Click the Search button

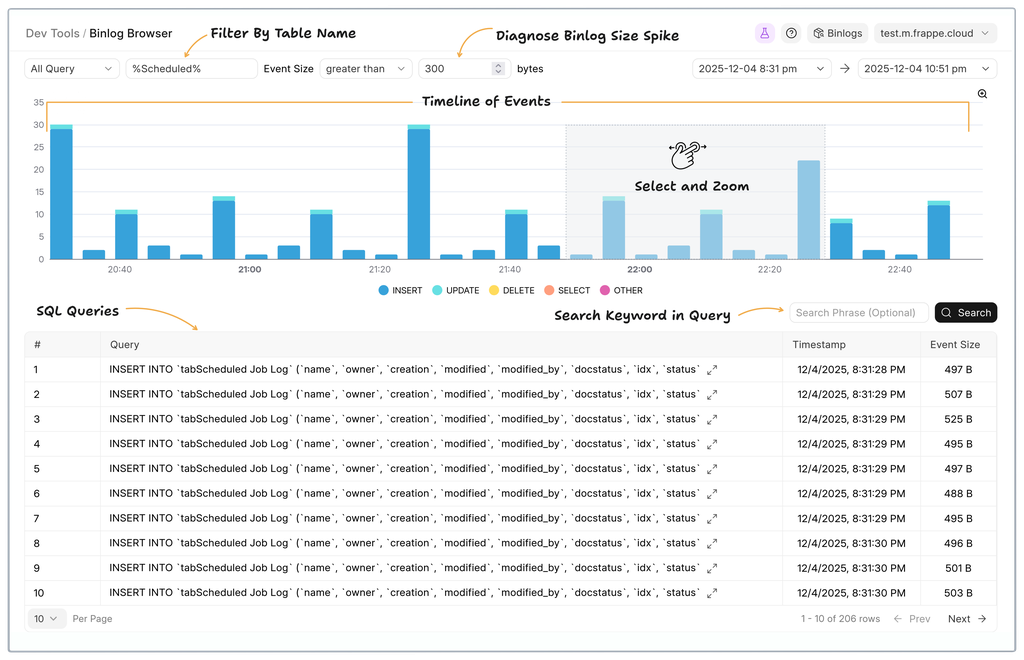pyautogui.click(x=965, y=313)
